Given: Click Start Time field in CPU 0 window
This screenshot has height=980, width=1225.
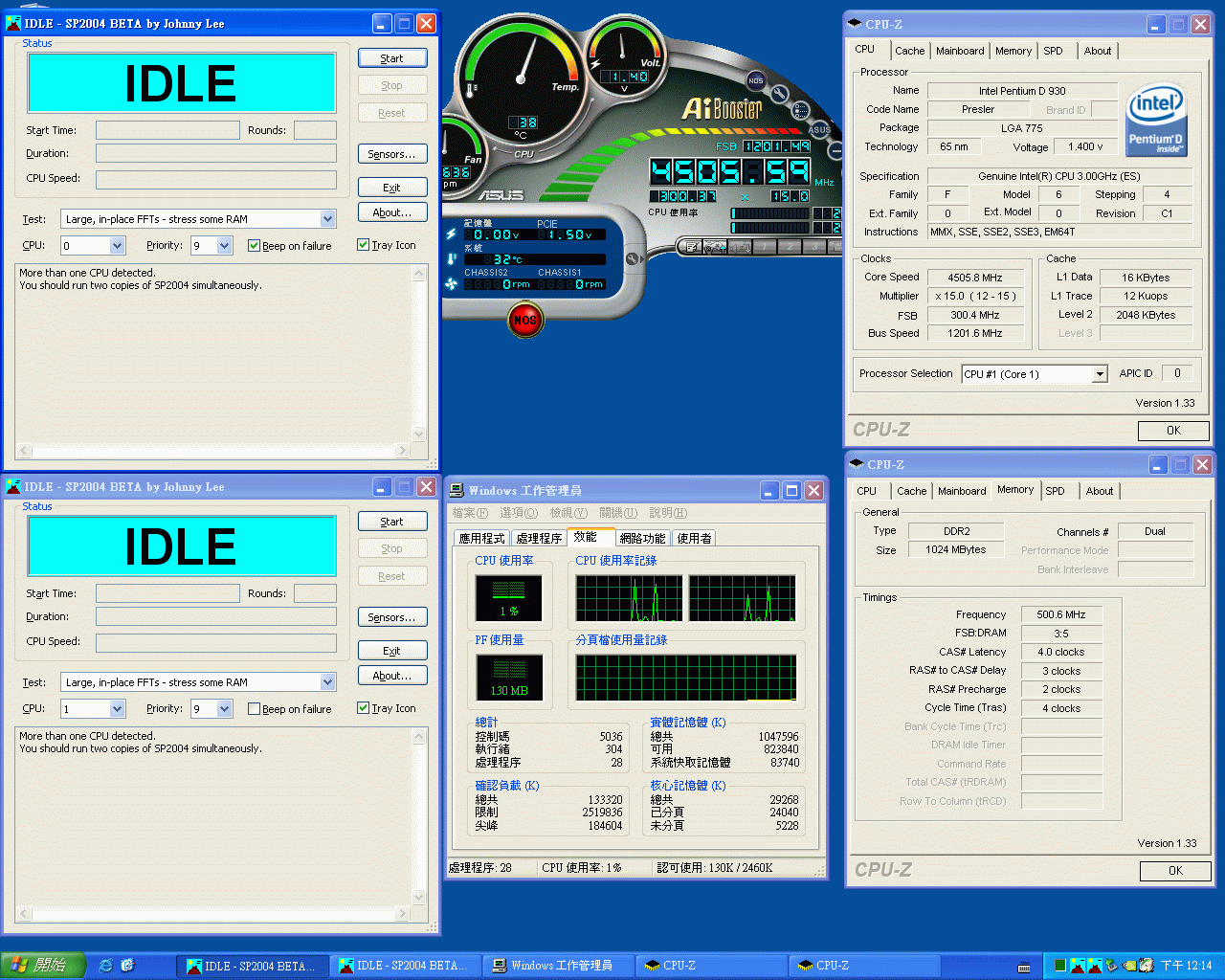Looking at the screenshot, I should pos(167,130).
